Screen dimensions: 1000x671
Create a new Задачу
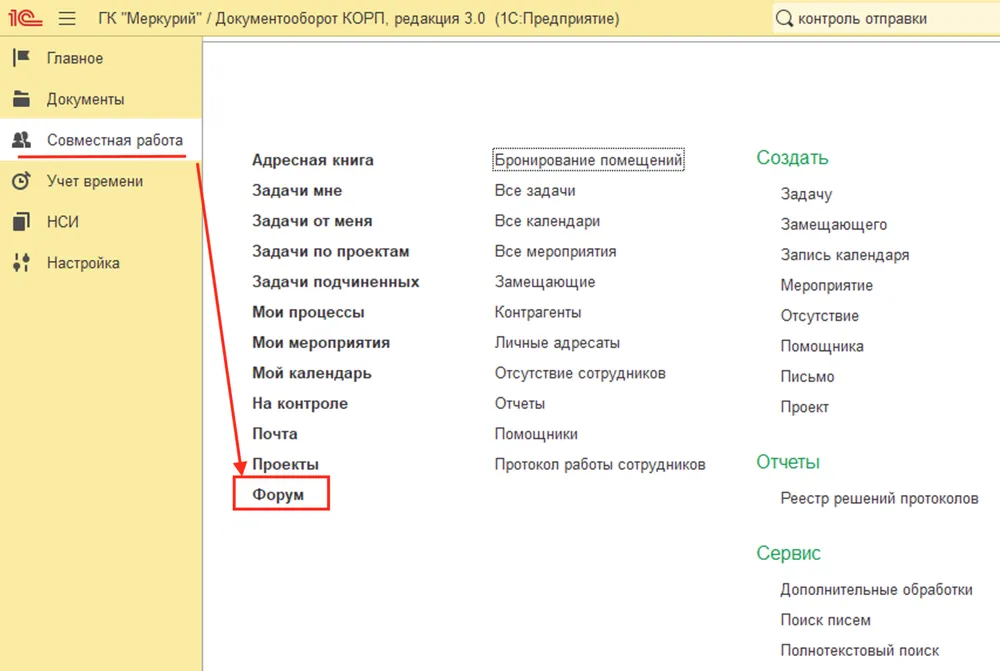pos(806,194)
